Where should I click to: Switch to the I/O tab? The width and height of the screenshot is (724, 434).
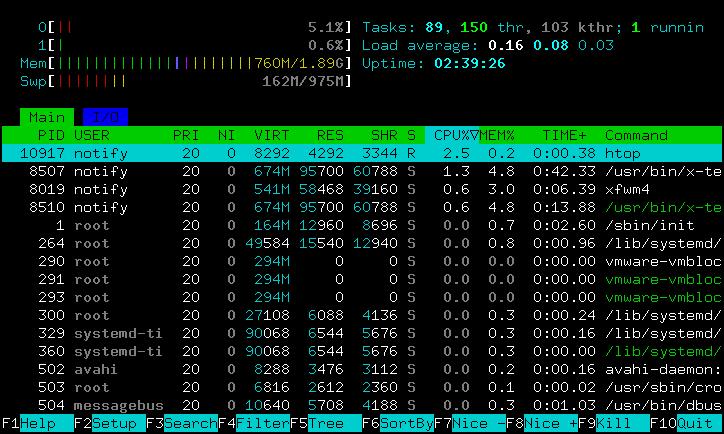tap(105, 117)
